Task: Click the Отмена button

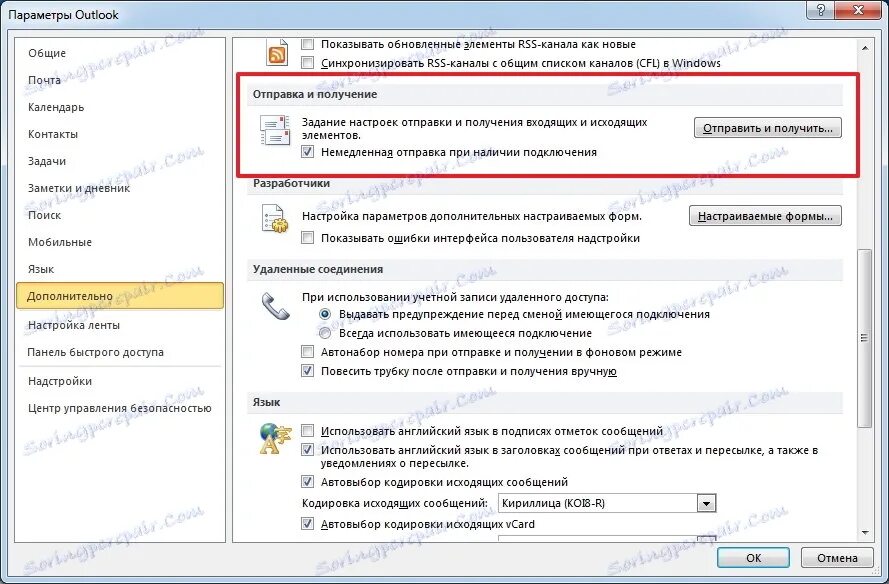Action: [837, 558]
